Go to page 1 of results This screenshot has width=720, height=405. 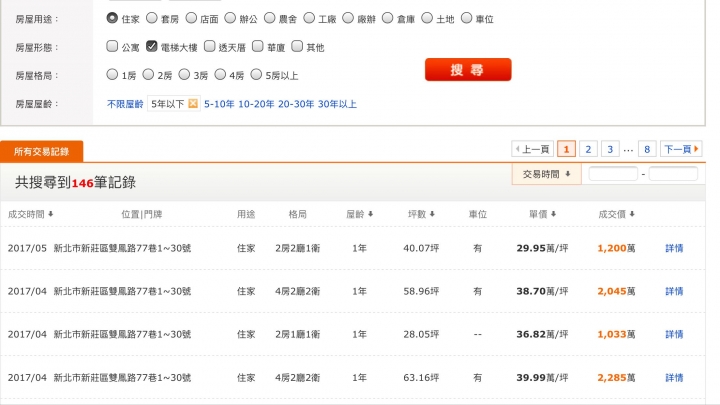point(566,149)
